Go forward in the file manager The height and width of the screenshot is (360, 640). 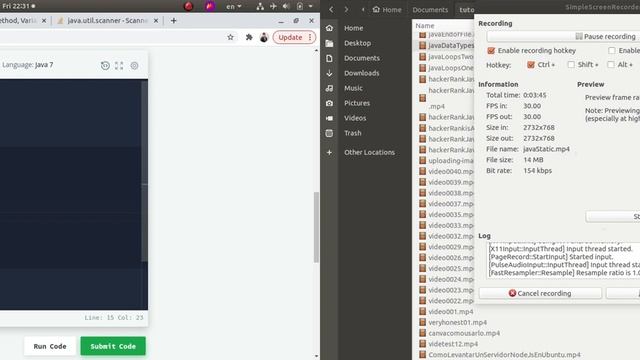pyautogui.click(x=346, y=9)
